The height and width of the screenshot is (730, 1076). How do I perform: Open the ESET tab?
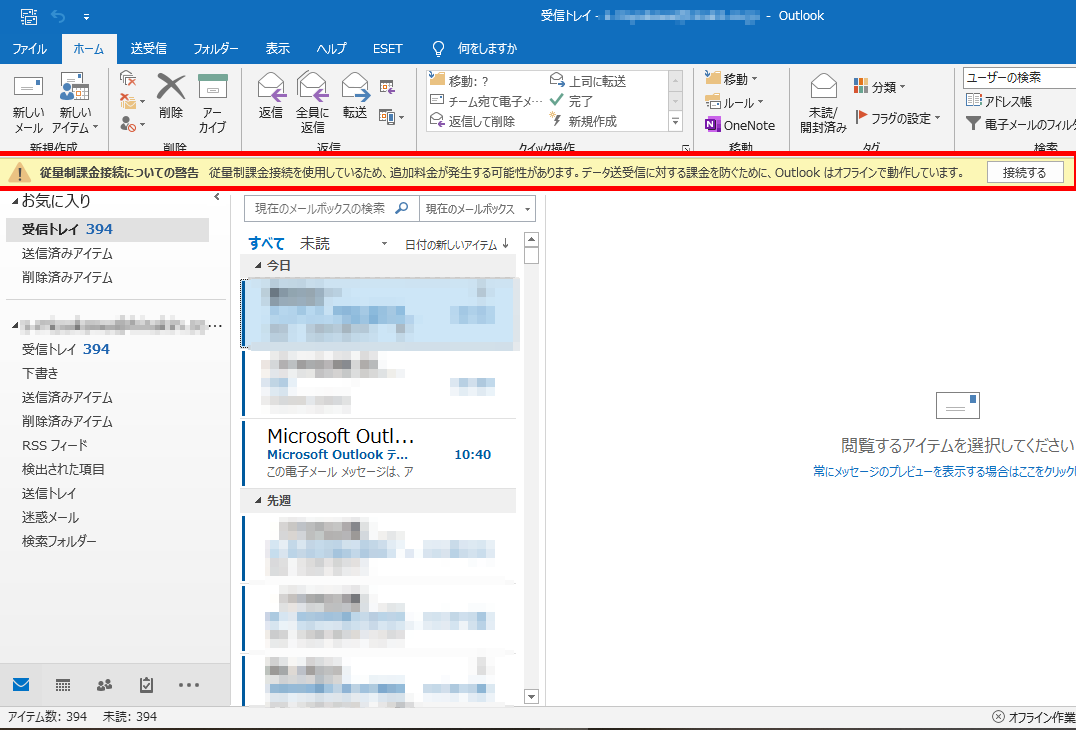(388, 49)
